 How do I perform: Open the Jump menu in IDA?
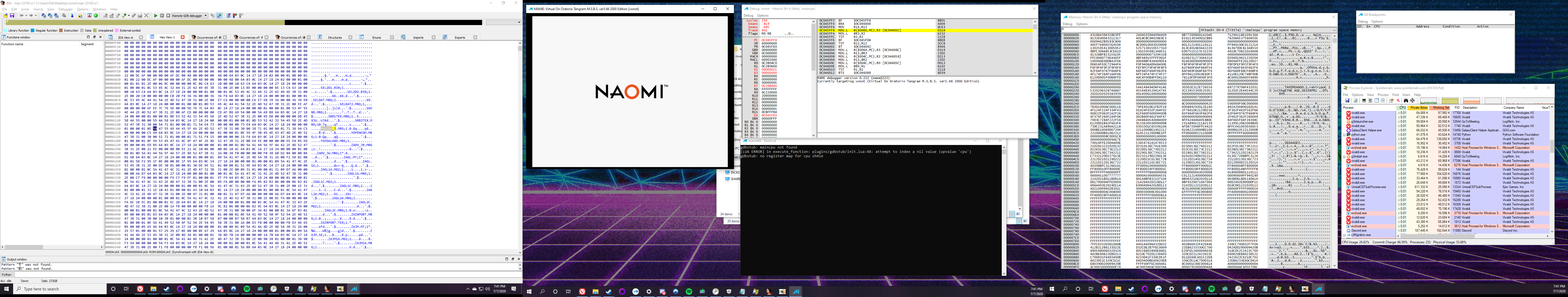(25, 9)
